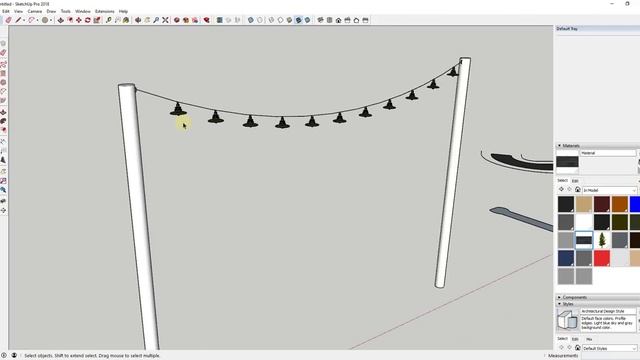Select the Zoom magnifier tool in top toolbar

pyautogui.click(x=156, y=20)
